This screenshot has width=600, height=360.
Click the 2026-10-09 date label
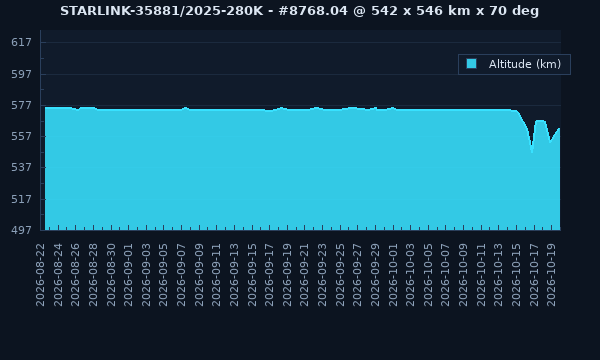463,275
